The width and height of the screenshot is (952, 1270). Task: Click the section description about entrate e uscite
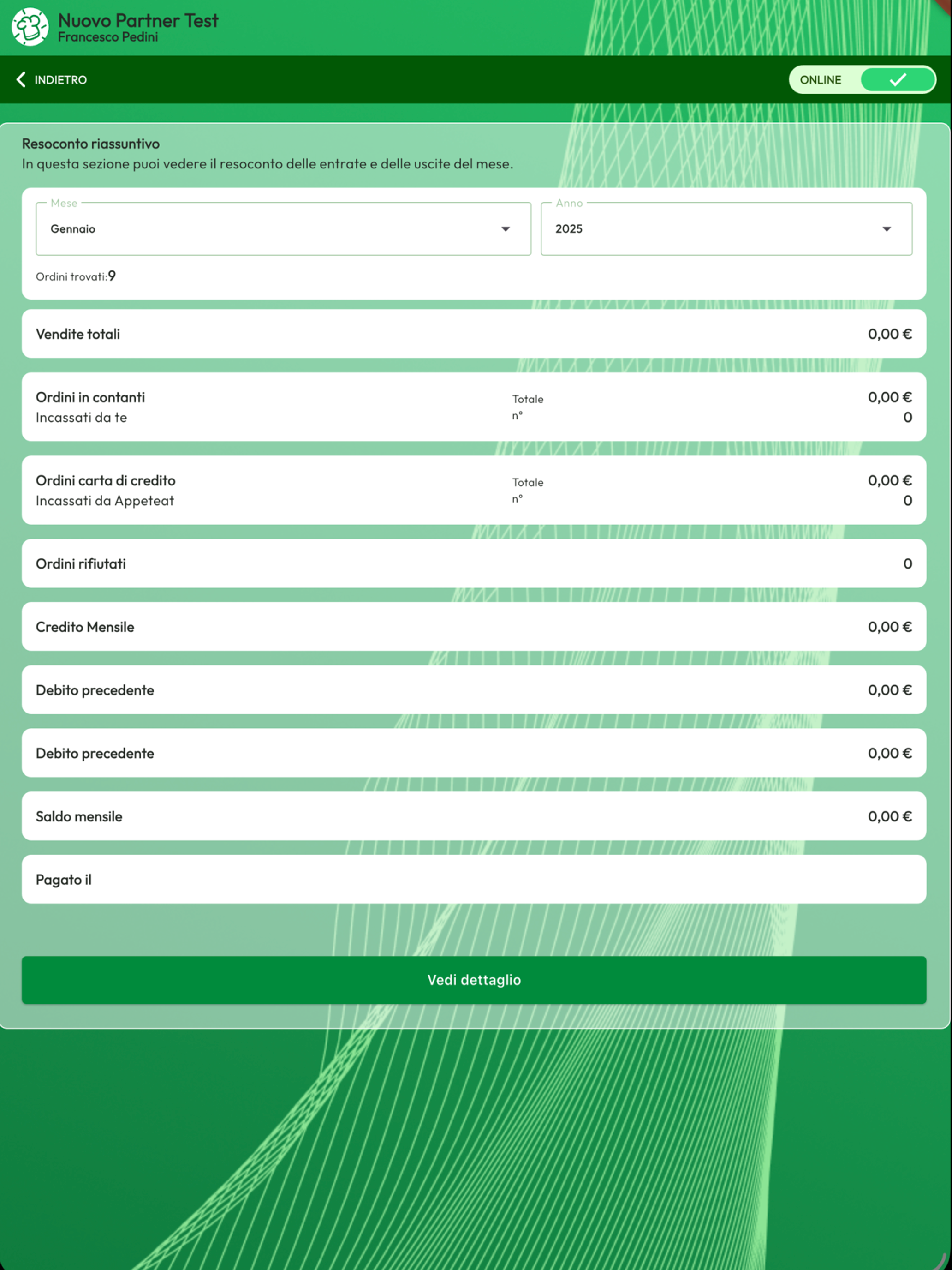[268, 164]
